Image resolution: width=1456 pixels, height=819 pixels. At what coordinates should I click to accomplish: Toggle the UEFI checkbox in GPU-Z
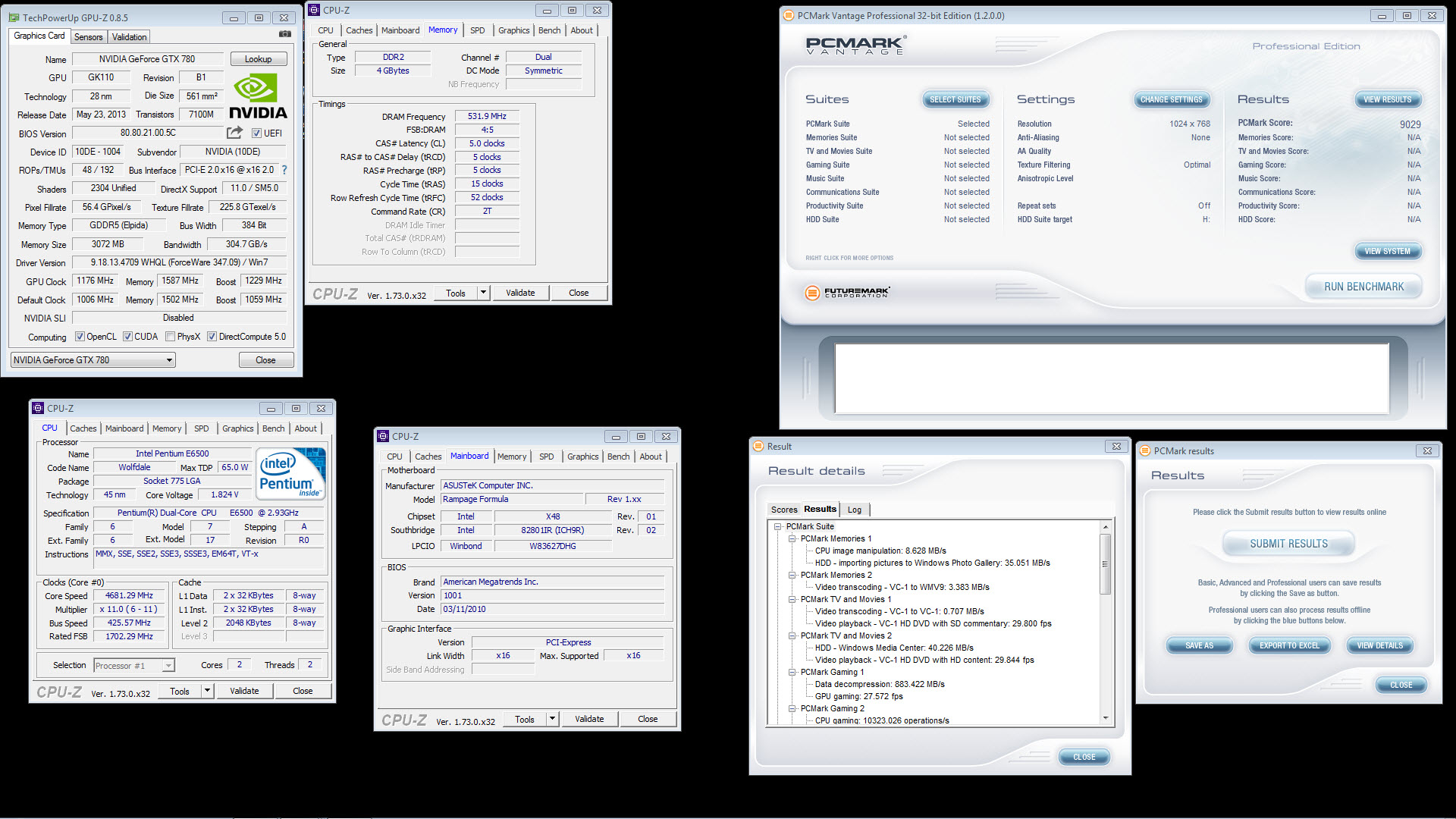(256, 133)
